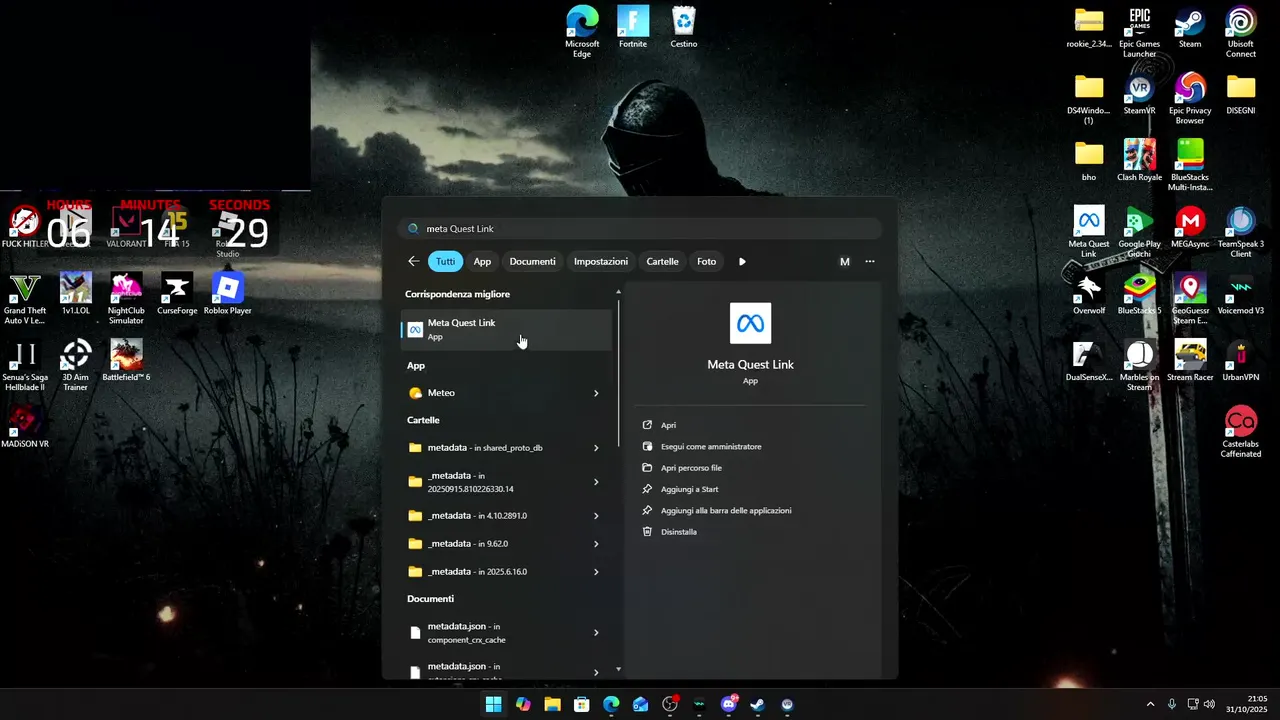
Task: Open the M account avatar in search
Action: tap(844, 261)
